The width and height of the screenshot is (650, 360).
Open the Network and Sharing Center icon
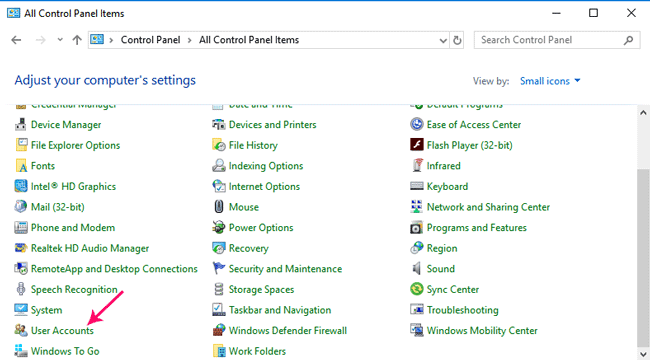pyautogui.click(x=417, y=207)
